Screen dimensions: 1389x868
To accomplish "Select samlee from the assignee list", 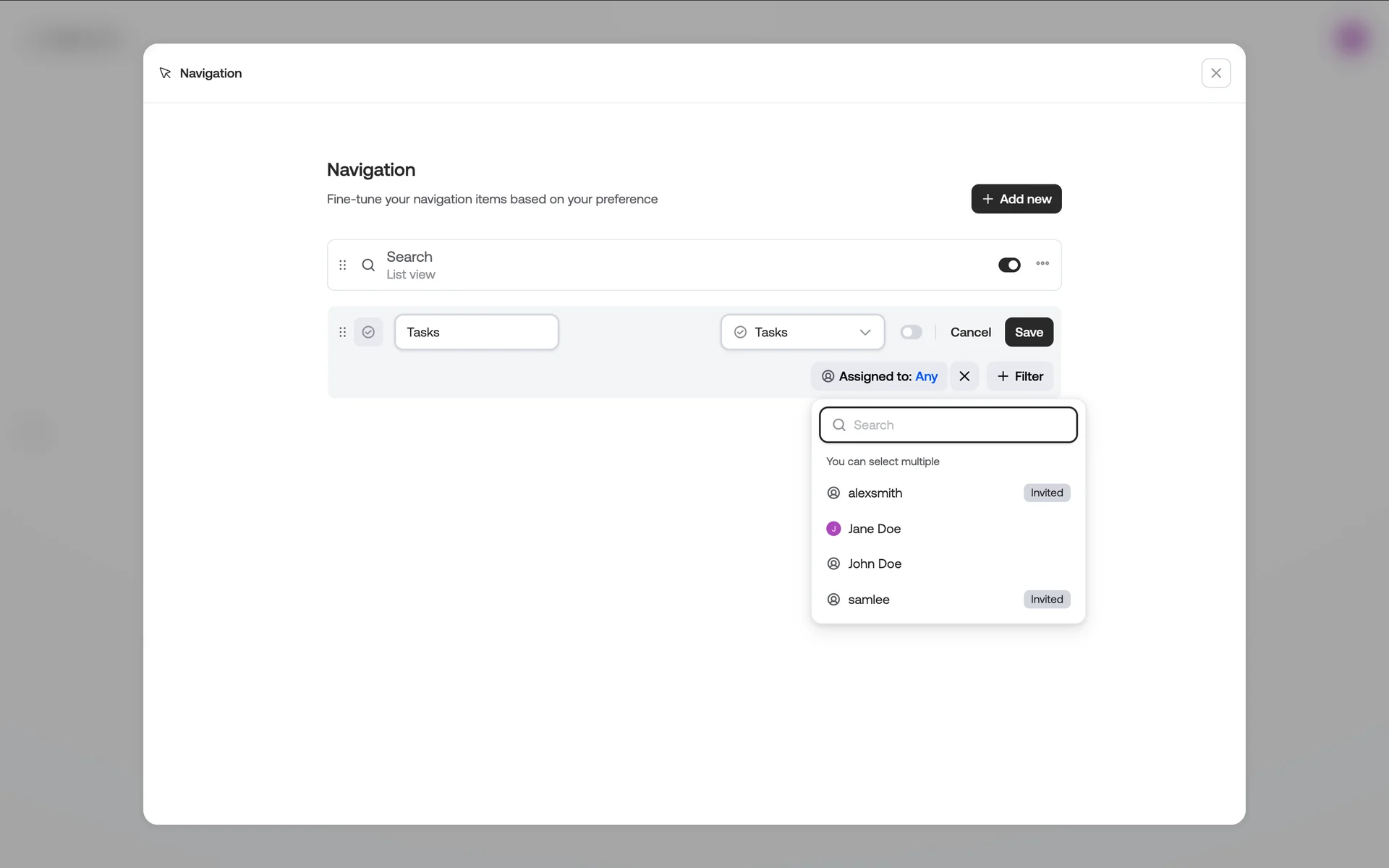I will pos(869,600).
